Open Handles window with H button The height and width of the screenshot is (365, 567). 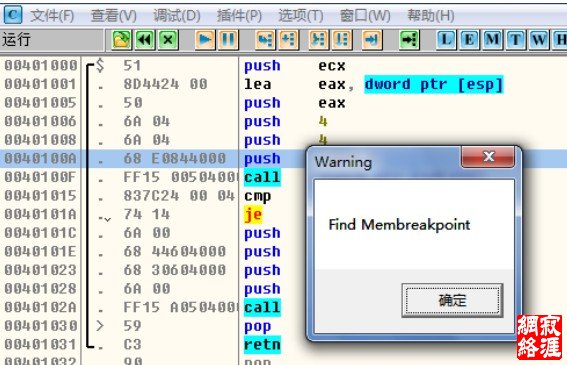560,39
